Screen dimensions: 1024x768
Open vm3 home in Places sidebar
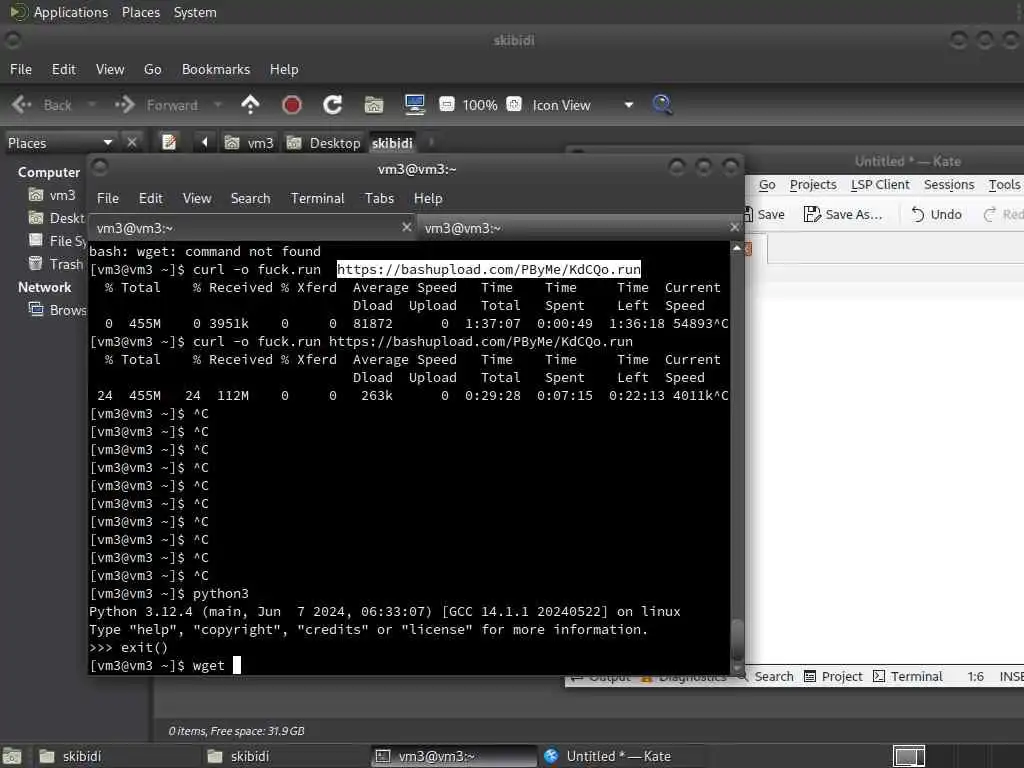pyautogui.click(x=52, y=195)
